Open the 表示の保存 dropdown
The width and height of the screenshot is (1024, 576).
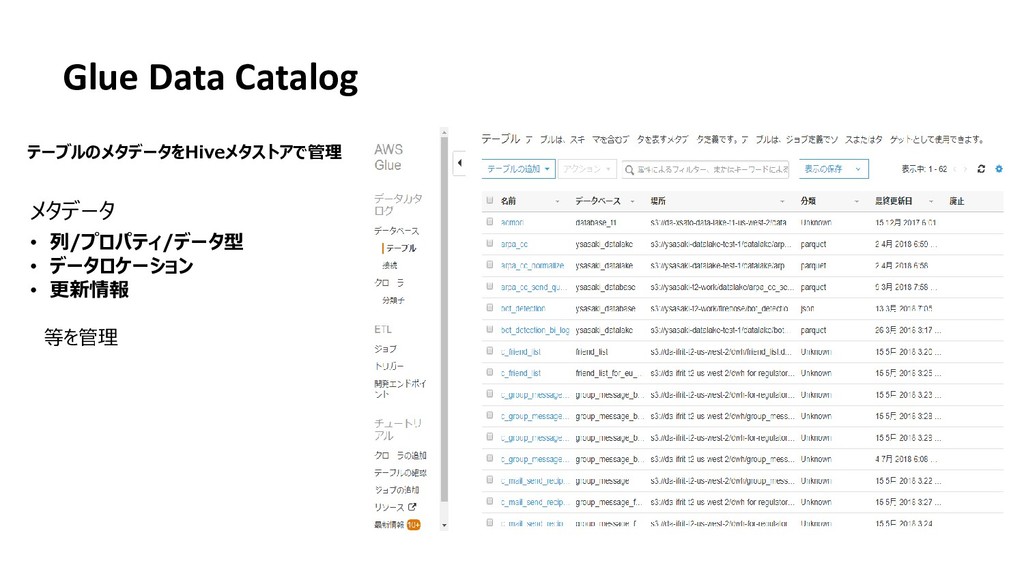click(833, 169)
